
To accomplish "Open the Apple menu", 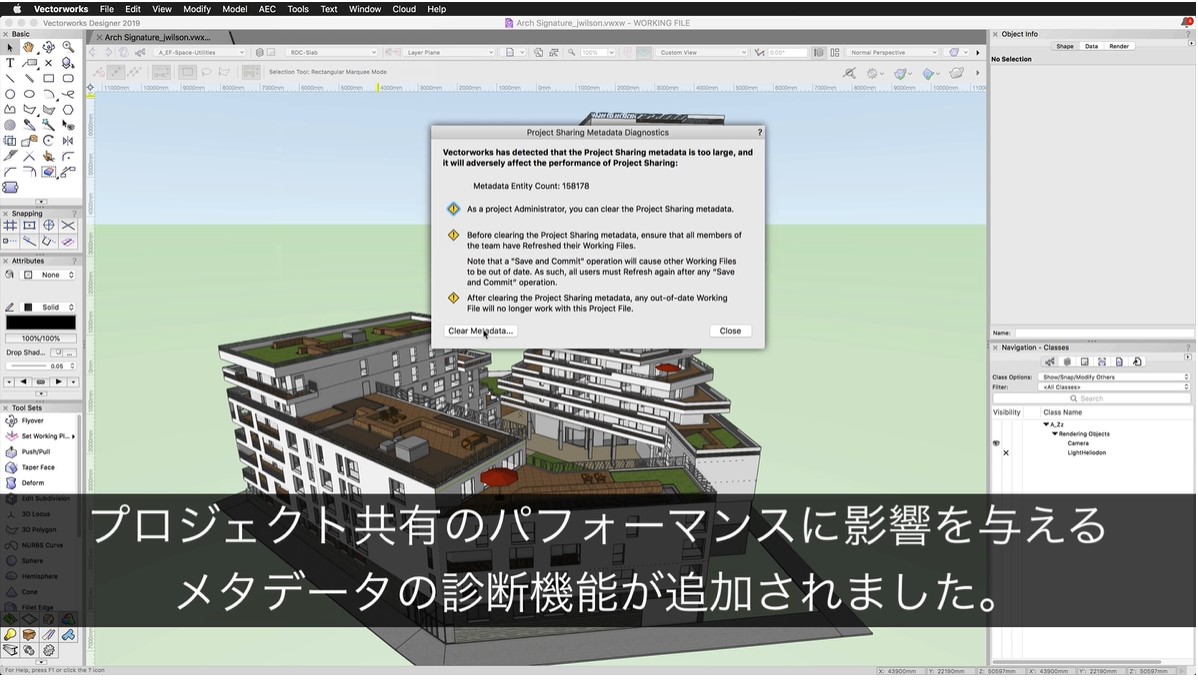I will click(16, 9).
